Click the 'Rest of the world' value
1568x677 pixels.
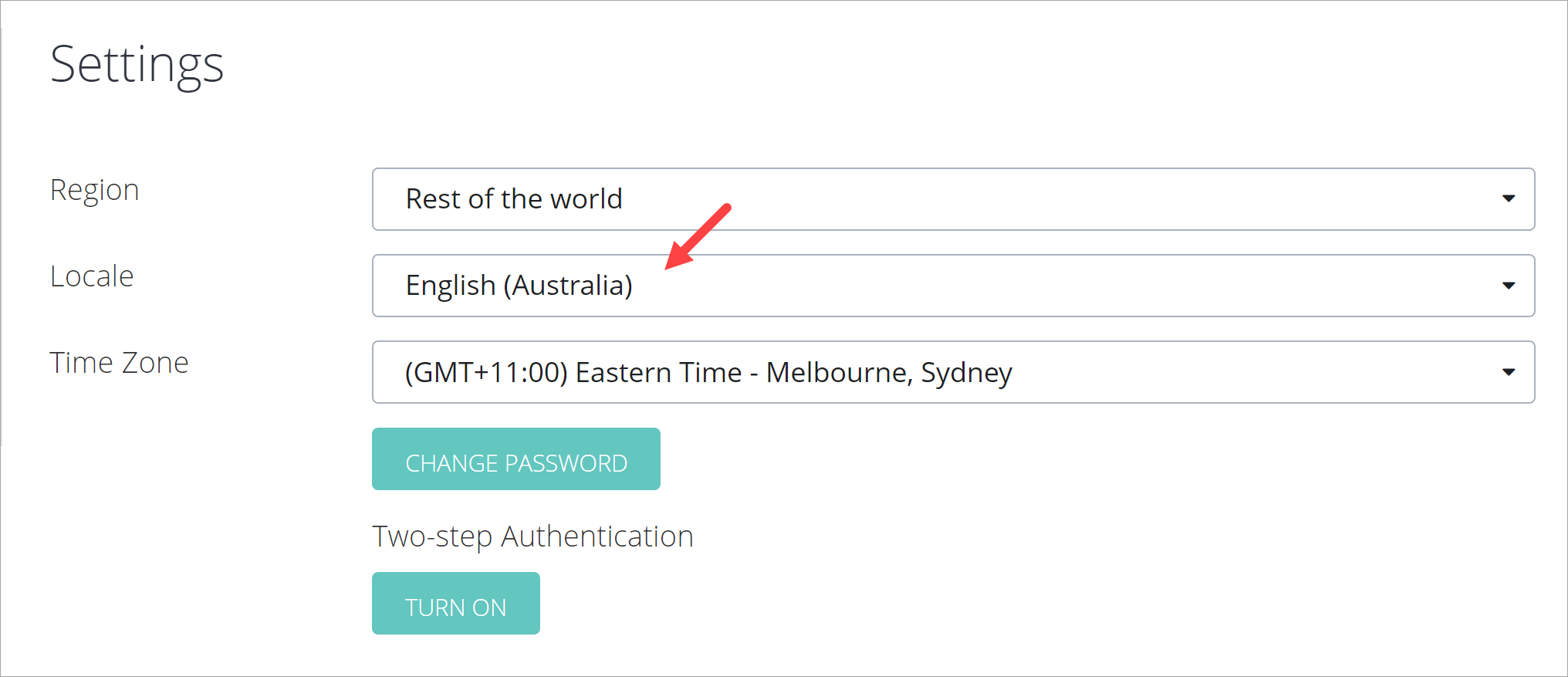[x=514, y=199]
